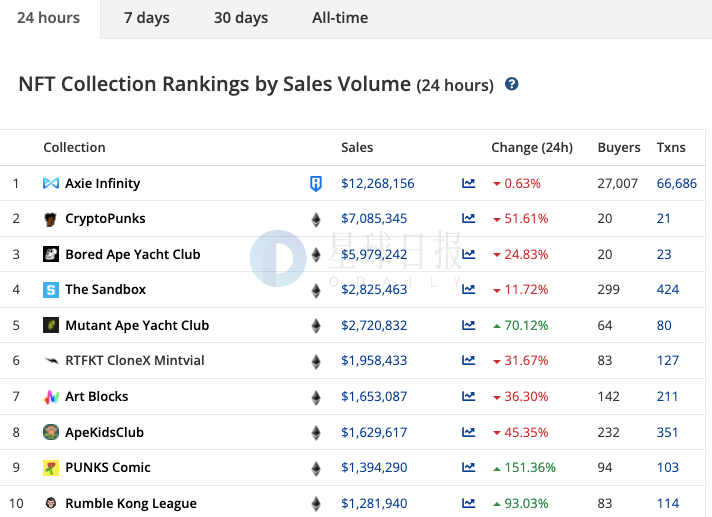712x517 pixels.
Task: Click Ethereum icon in Bored Ape Yacht Club row
Action: tap(316, 255)
